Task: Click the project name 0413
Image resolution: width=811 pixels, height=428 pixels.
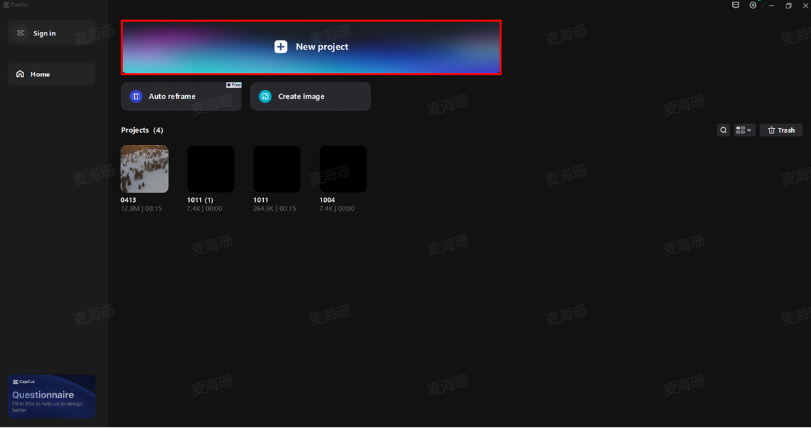Action: [x=128, y=200]
